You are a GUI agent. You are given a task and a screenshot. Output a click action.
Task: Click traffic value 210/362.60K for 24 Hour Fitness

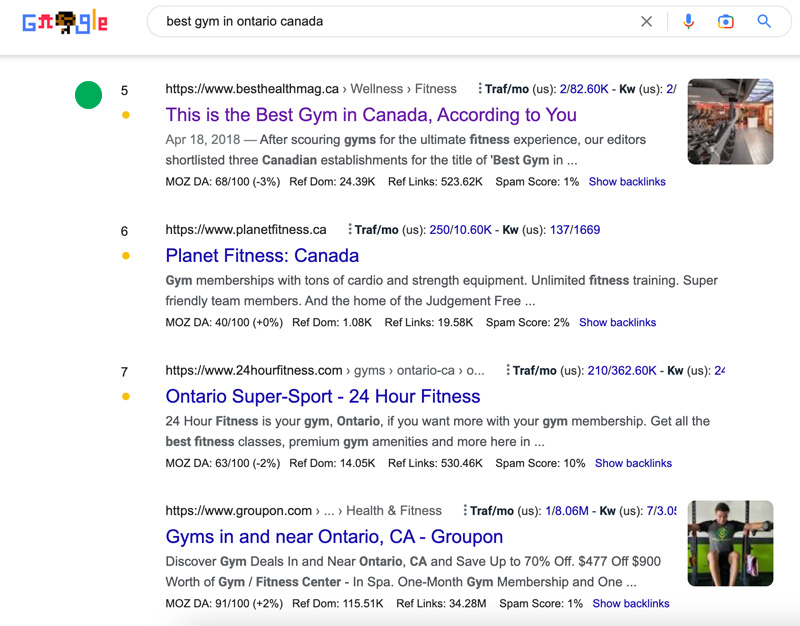[x=622, y=370]
